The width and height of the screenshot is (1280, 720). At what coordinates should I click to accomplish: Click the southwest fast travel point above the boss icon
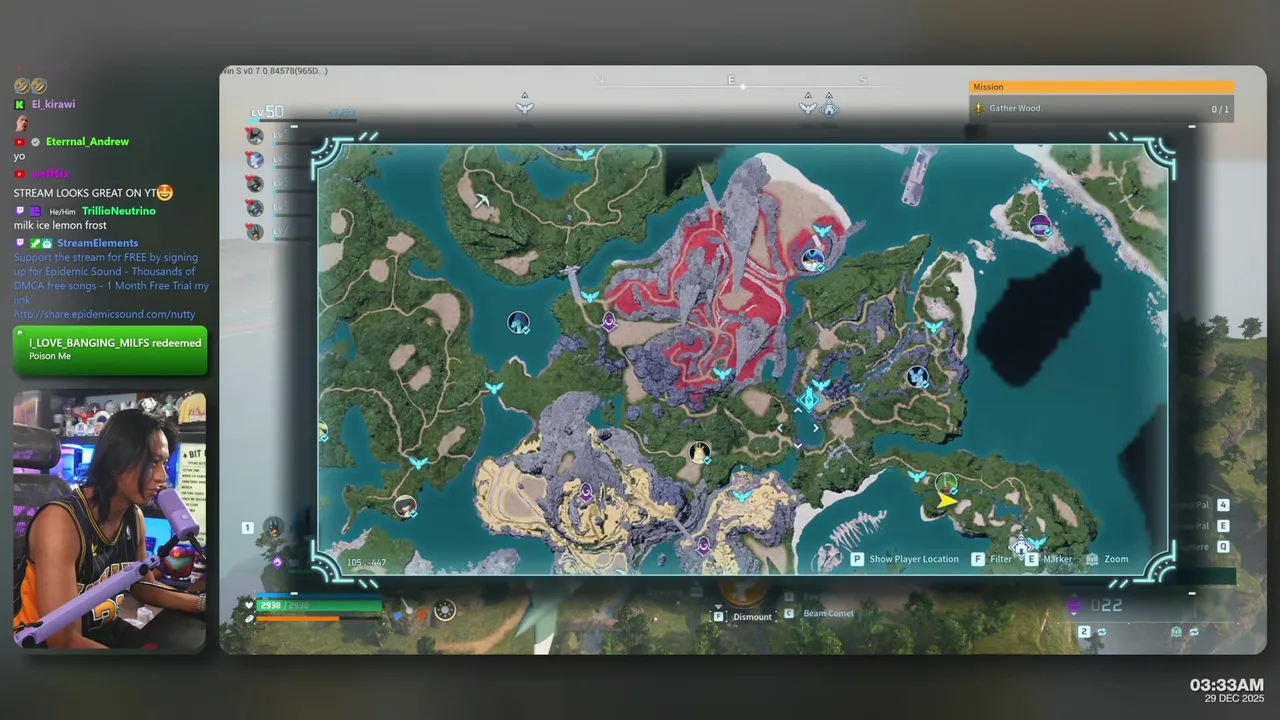pos(418,463)
